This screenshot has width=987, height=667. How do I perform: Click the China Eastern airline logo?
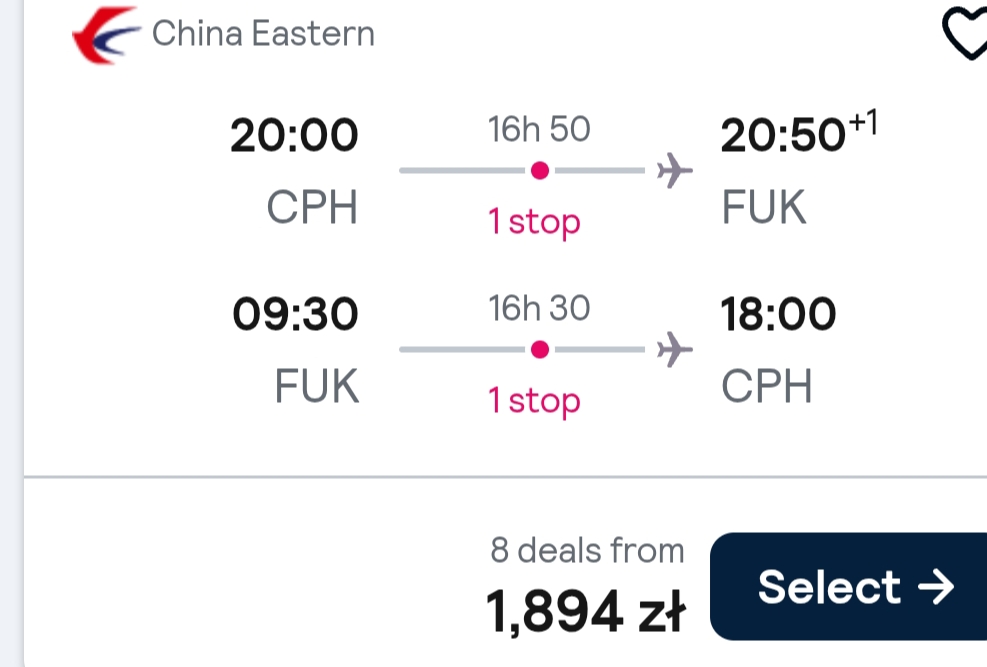[x=106, y=35]
